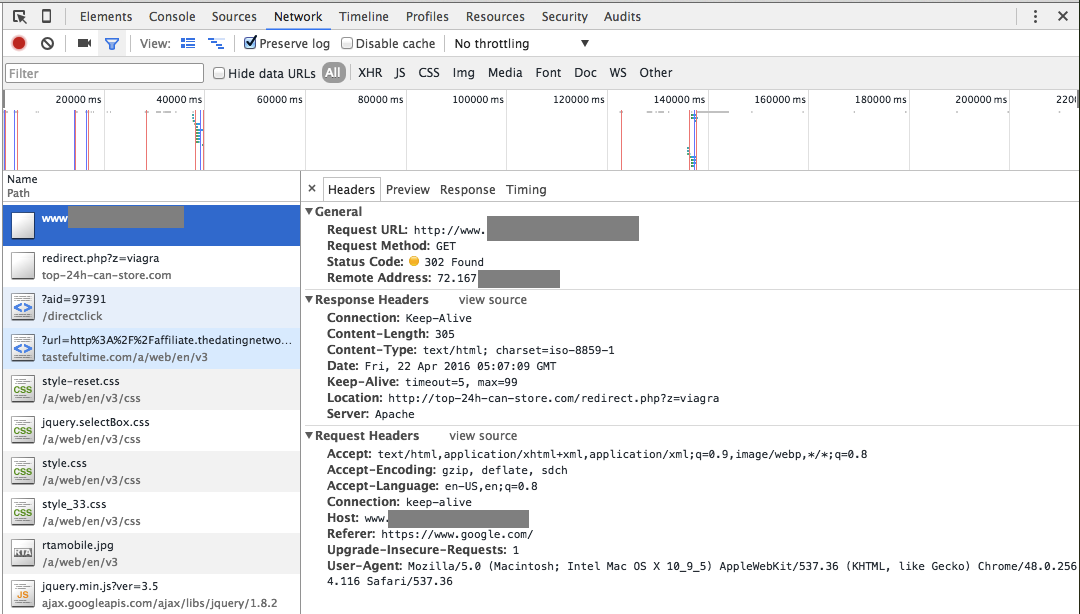Click the Filter text input field
The width and height of the screenshot is (1080, 614).
point(104,73)
